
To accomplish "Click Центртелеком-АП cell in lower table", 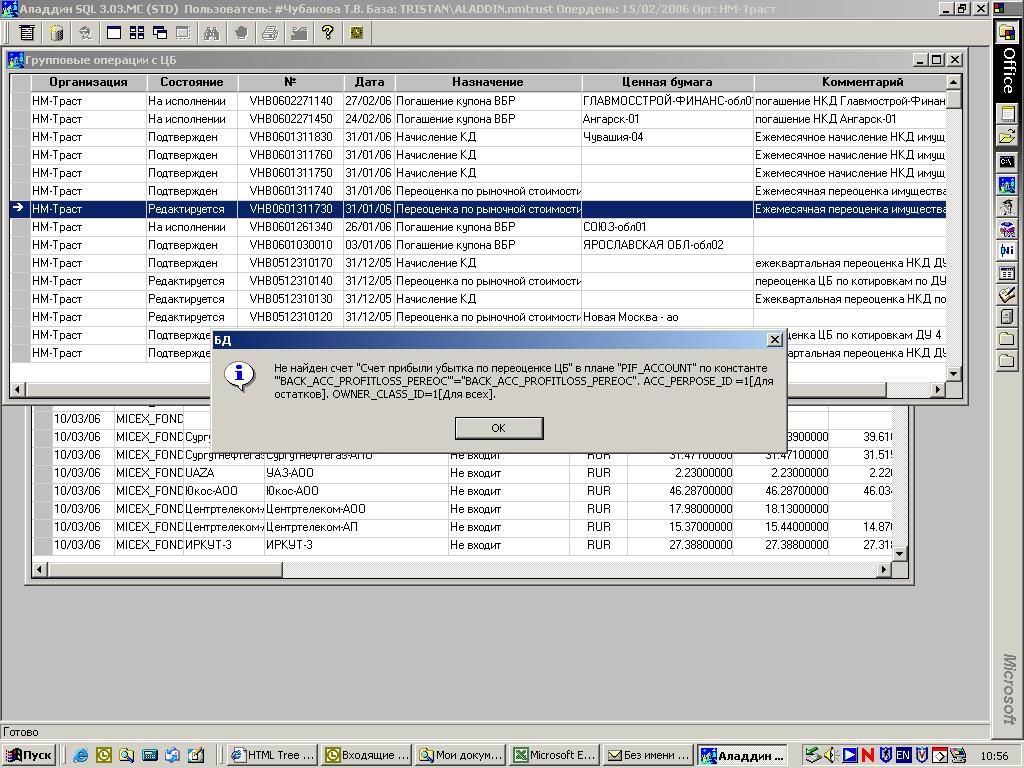I will pos(356,527).
